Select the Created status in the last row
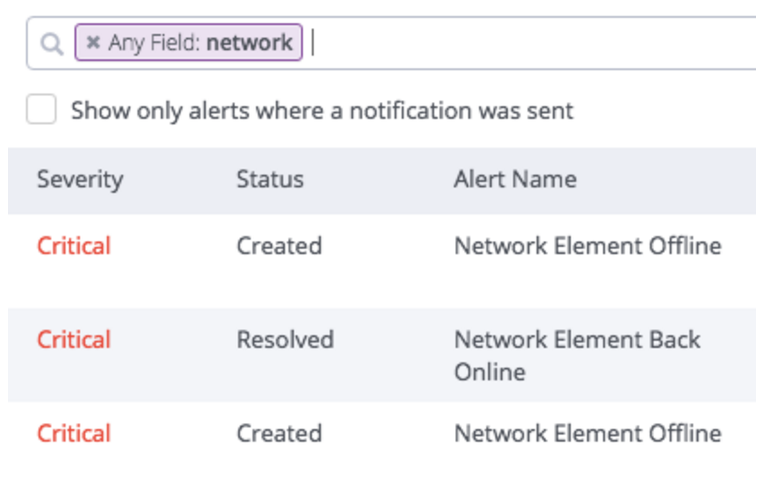 [x=279, y=434]
